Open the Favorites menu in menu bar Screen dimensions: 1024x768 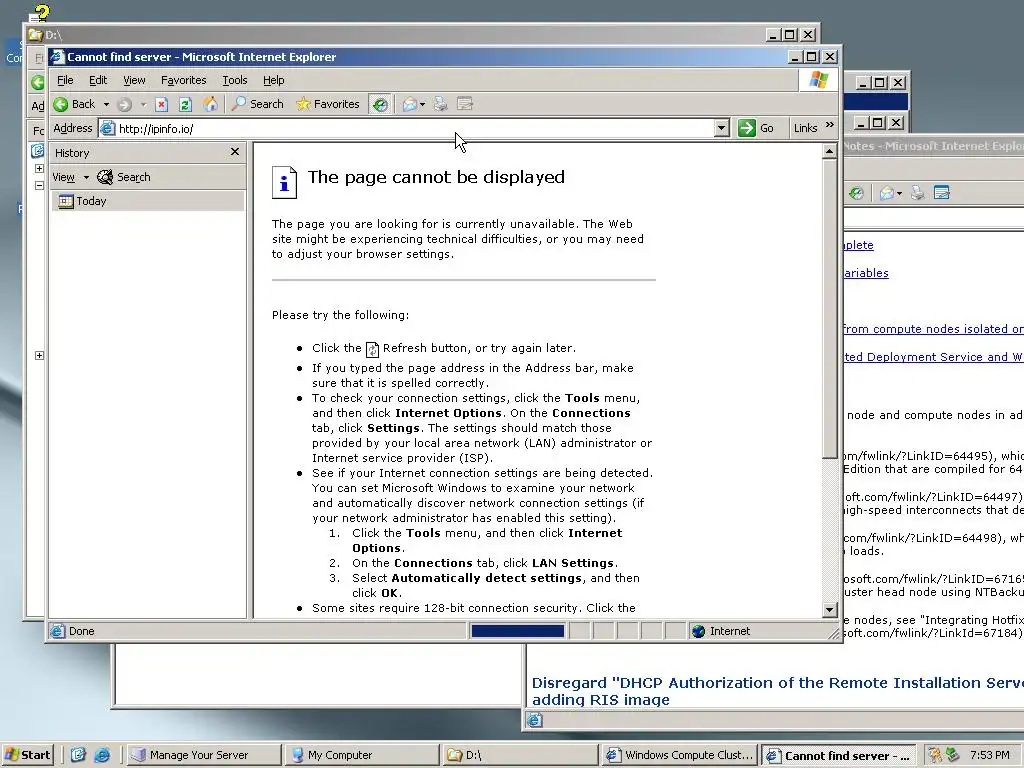click(184, 80)
